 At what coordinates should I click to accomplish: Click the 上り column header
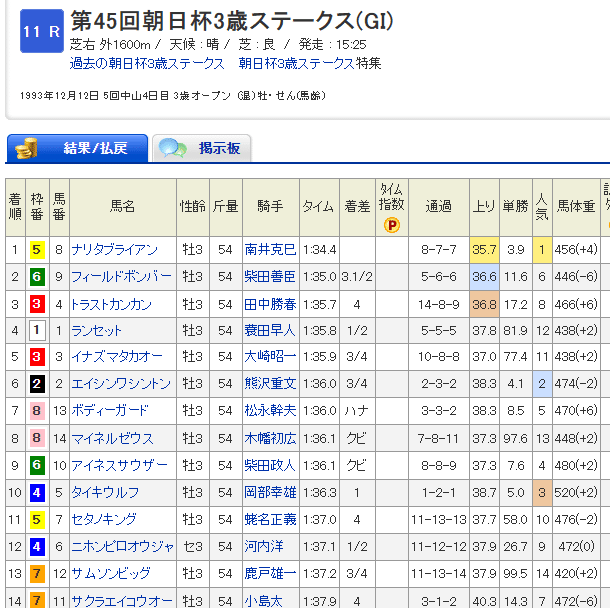point(484,206)
